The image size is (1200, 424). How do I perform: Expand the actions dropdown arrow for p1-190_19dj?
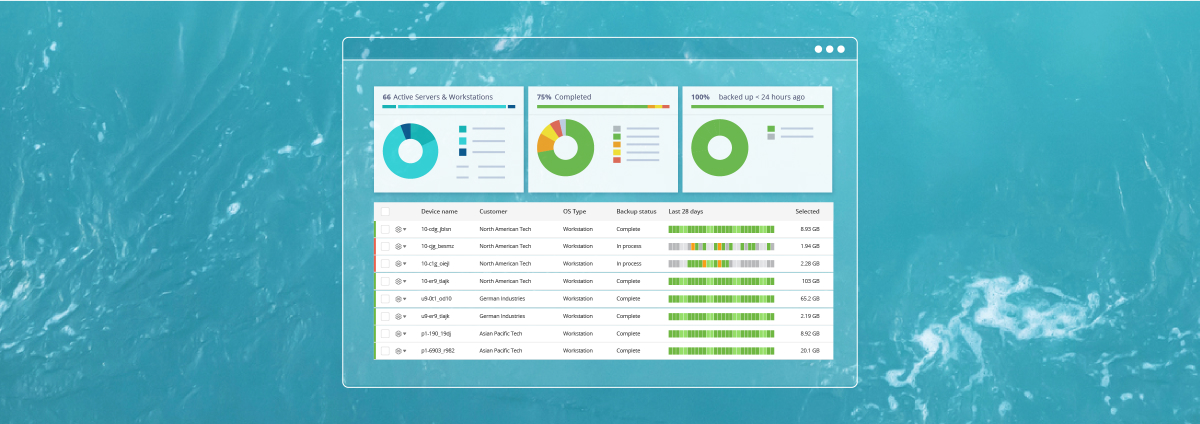[405, 334]
